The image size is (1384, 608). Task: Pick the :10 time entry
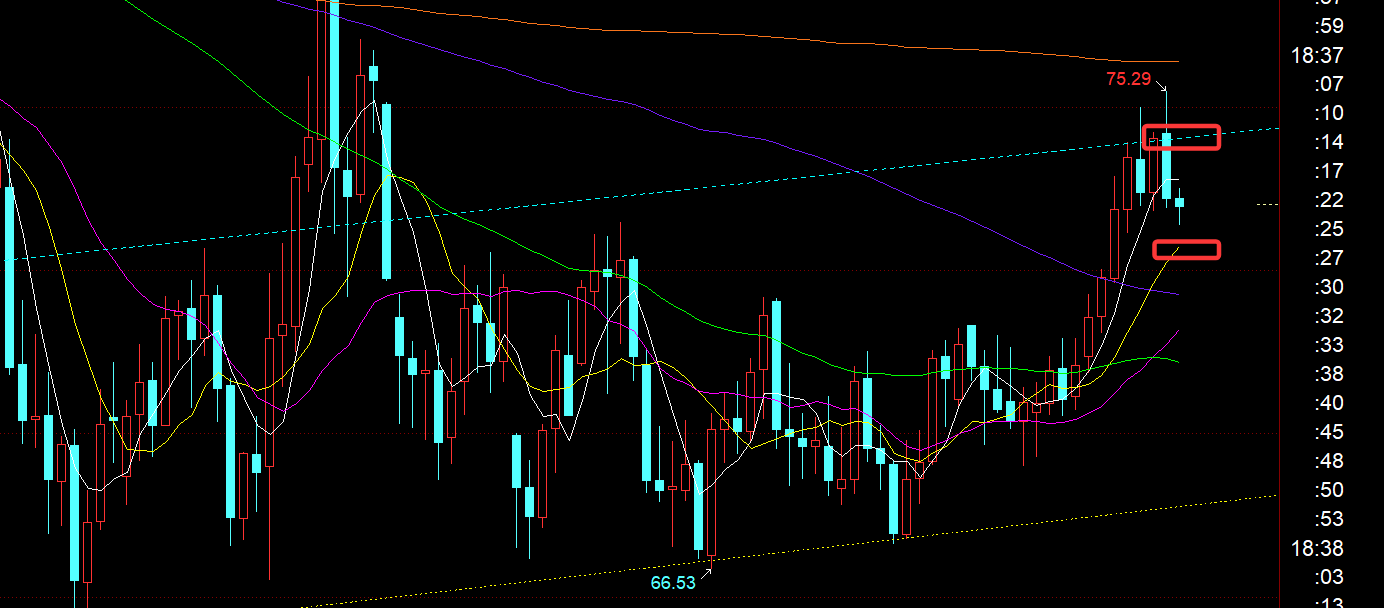[x=1330, y=113]
